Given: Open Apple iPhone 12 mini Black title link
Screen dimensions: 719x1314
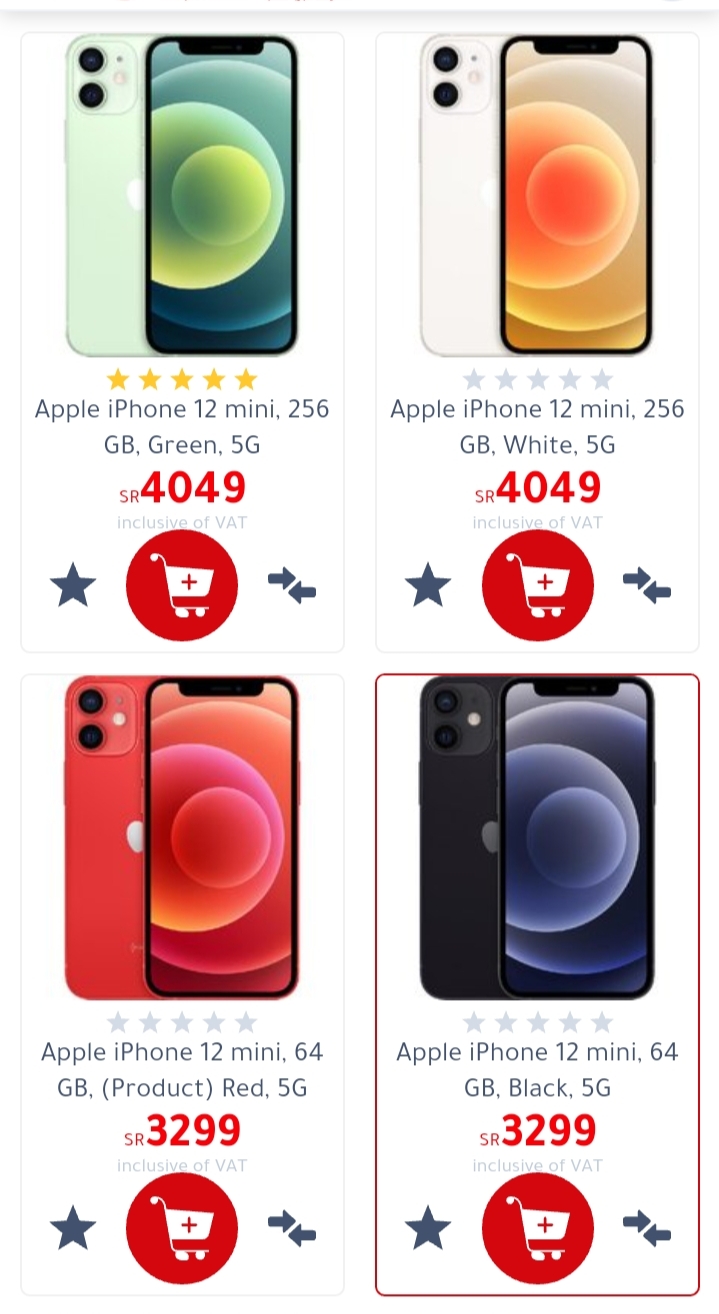Looking at the screenshot, I should pos(538,1070).
